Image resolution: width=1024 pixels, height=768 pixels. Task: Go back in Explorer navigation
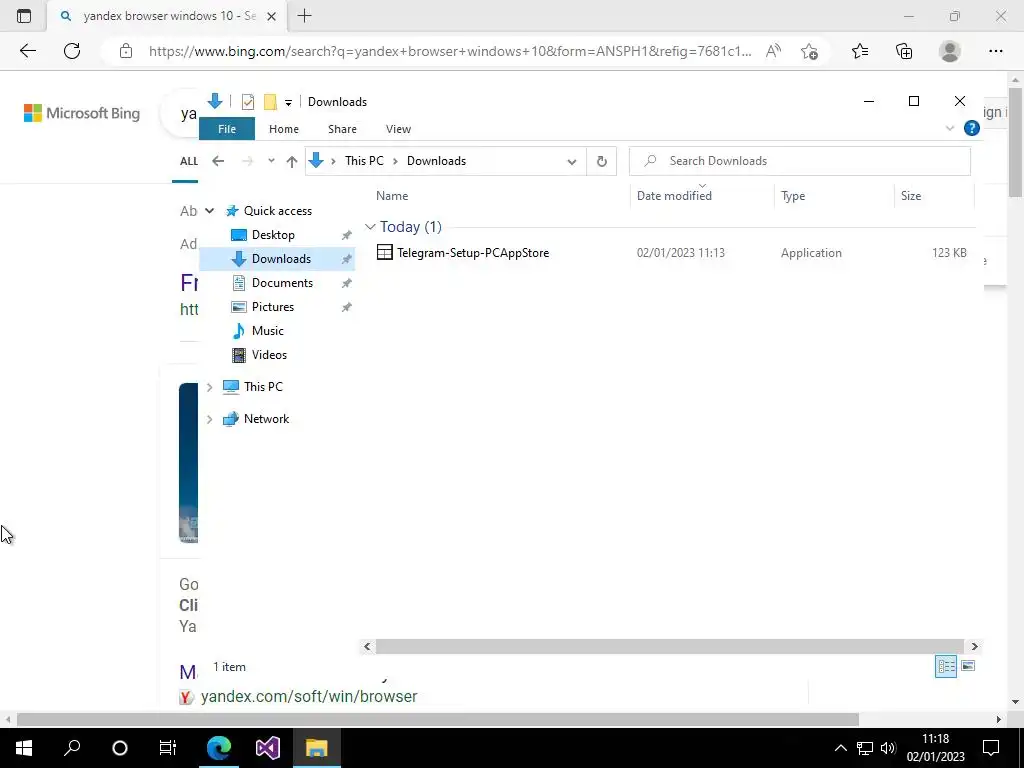tap(218, 161)
